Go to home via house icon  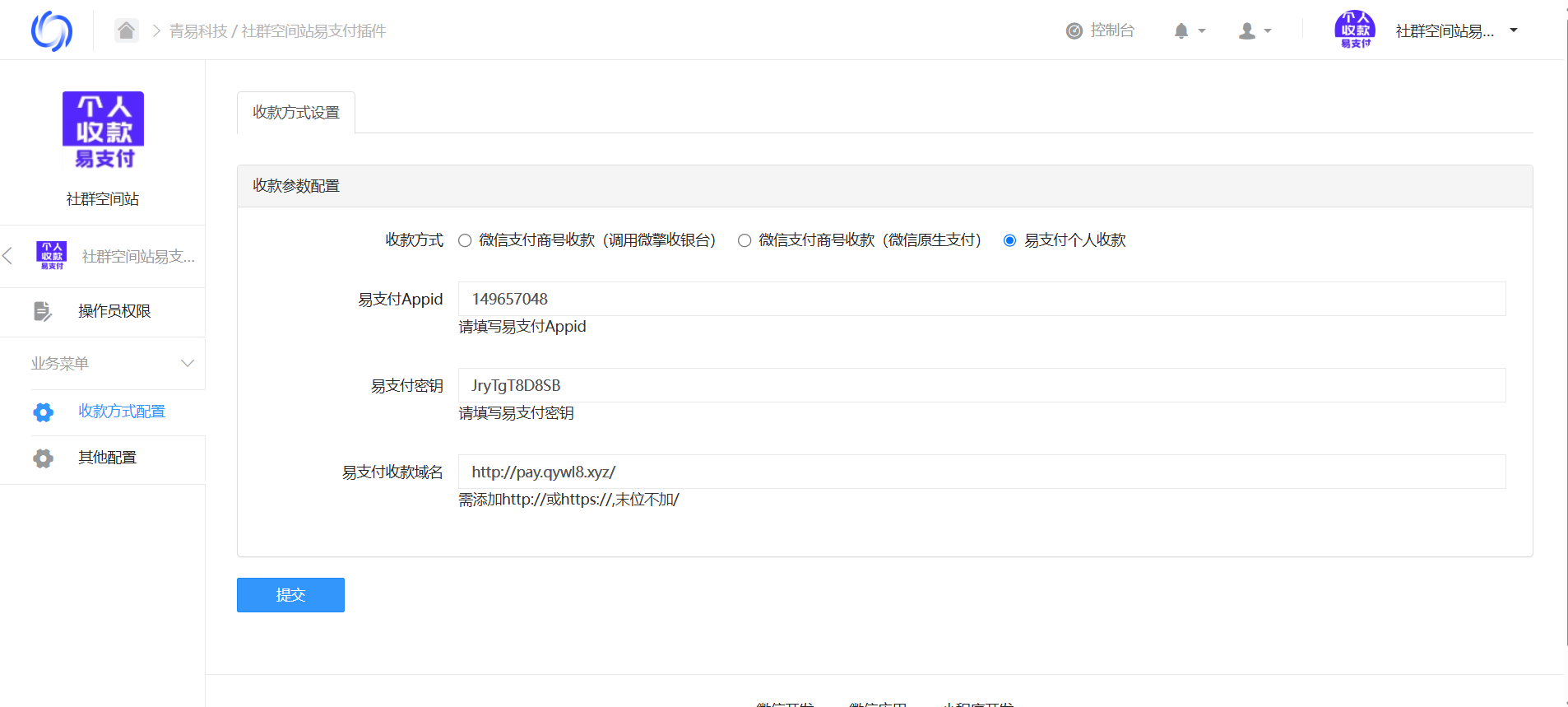click(x=126, y=30)
